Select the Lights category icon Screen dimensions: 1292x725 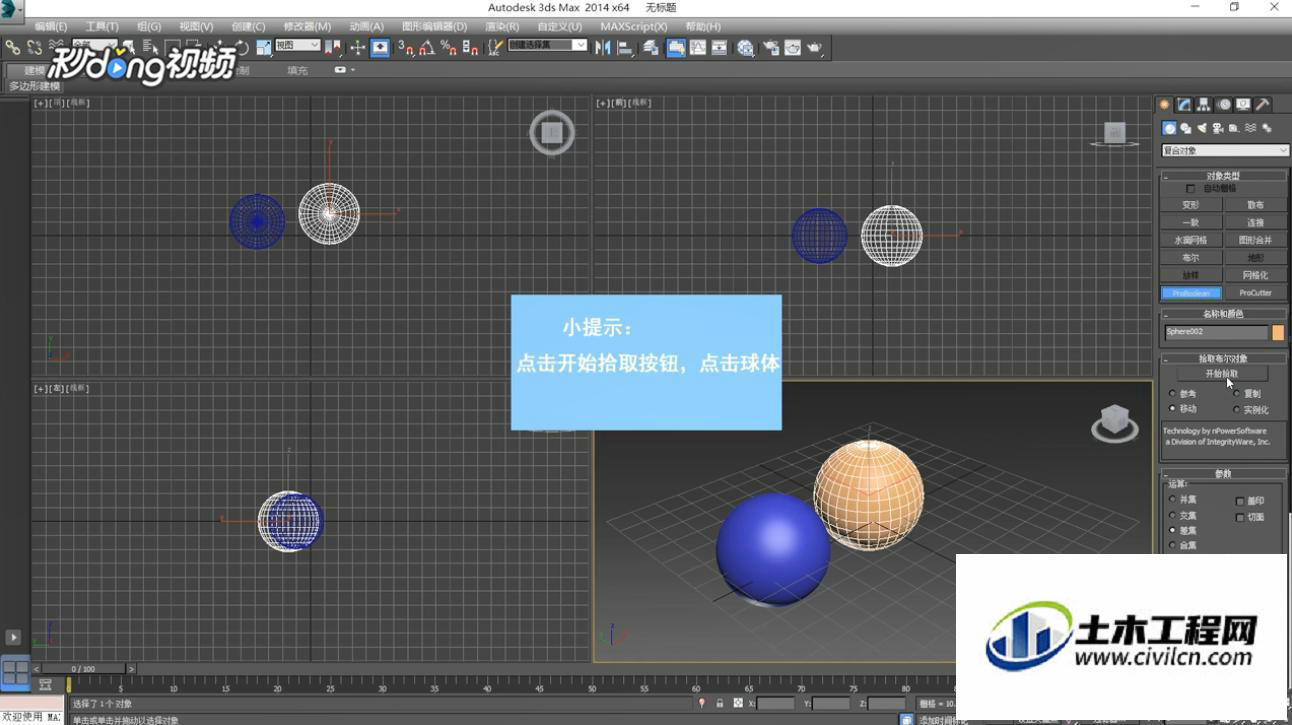[1202, 128]
